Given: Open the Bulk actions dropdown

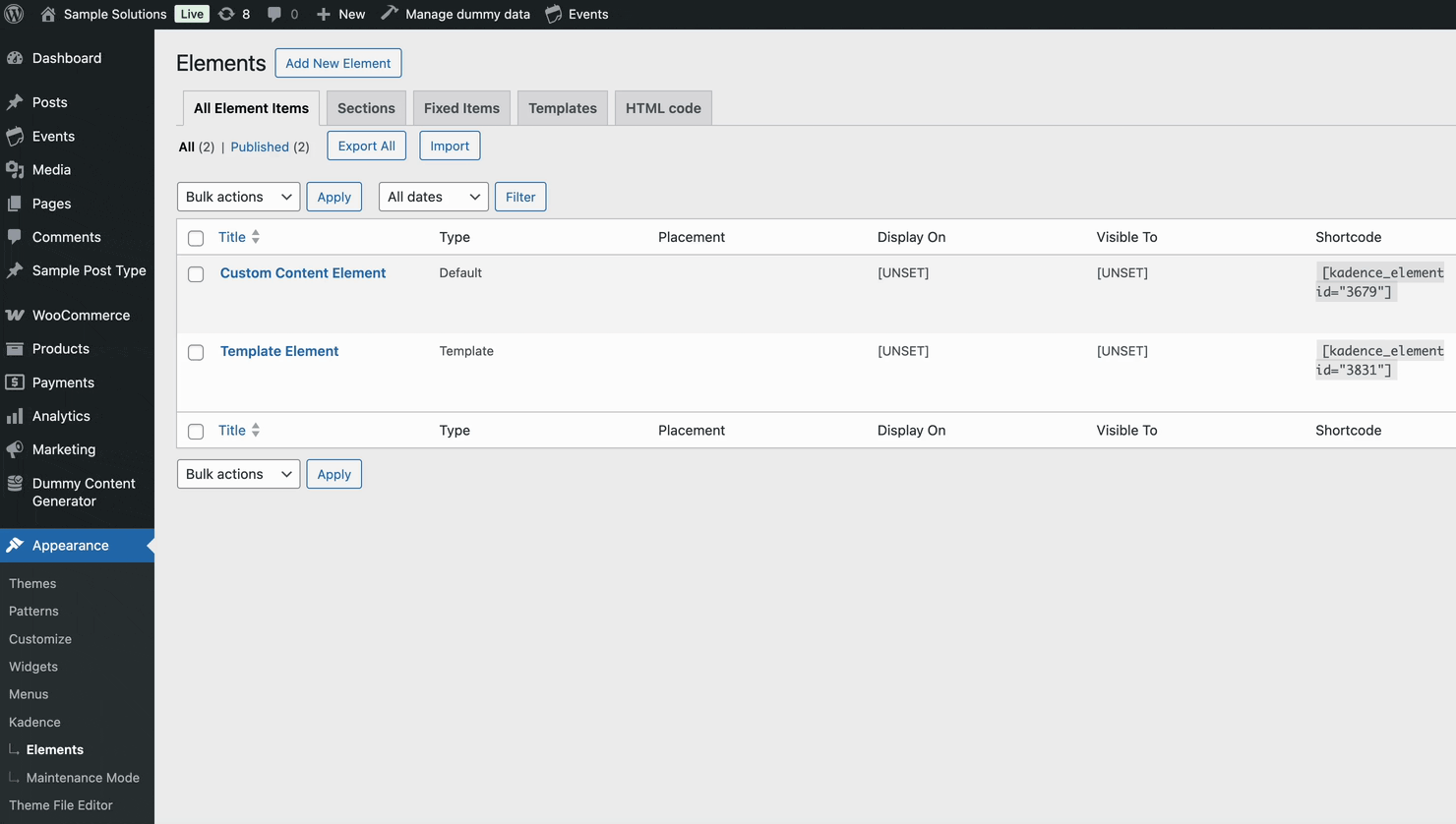Looking at the screenshot, I should coord(238,196).
